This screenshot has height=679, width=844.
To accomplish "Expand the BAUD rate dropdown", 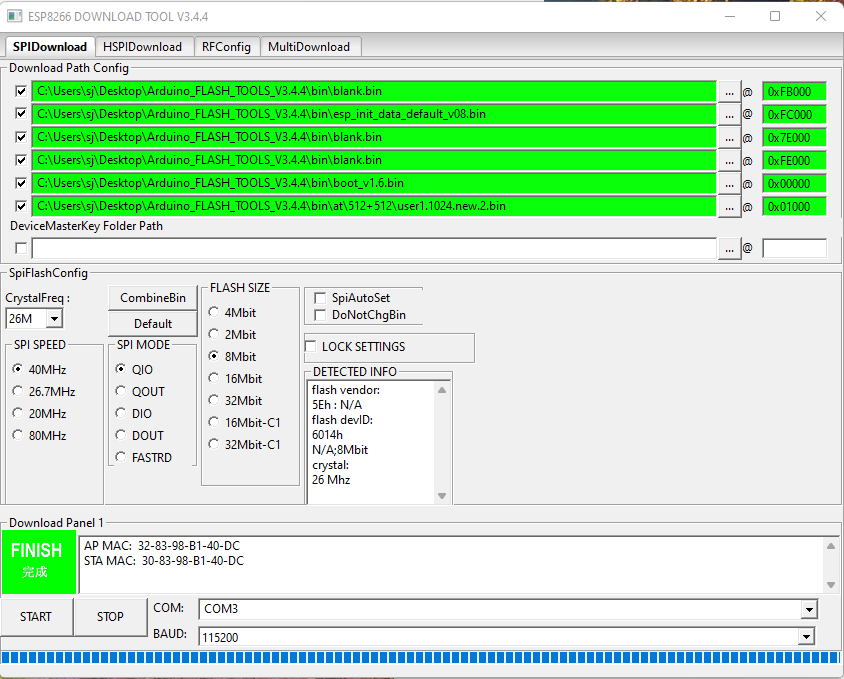I will [806, 637].
